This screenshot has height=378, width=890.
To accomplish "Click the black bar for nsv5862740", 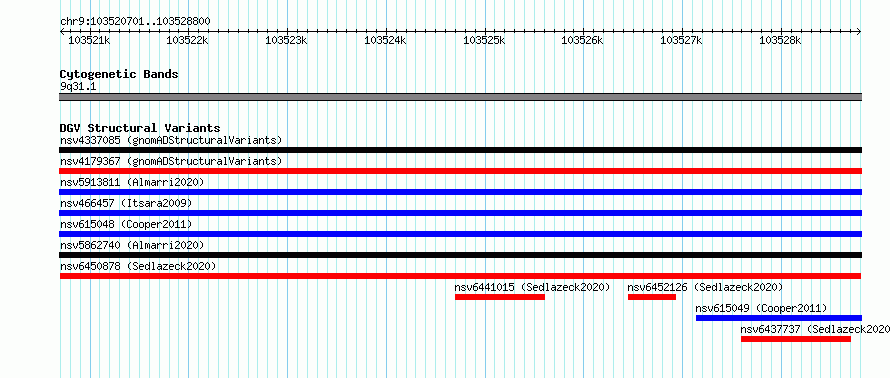I will [x=460, y=255].
